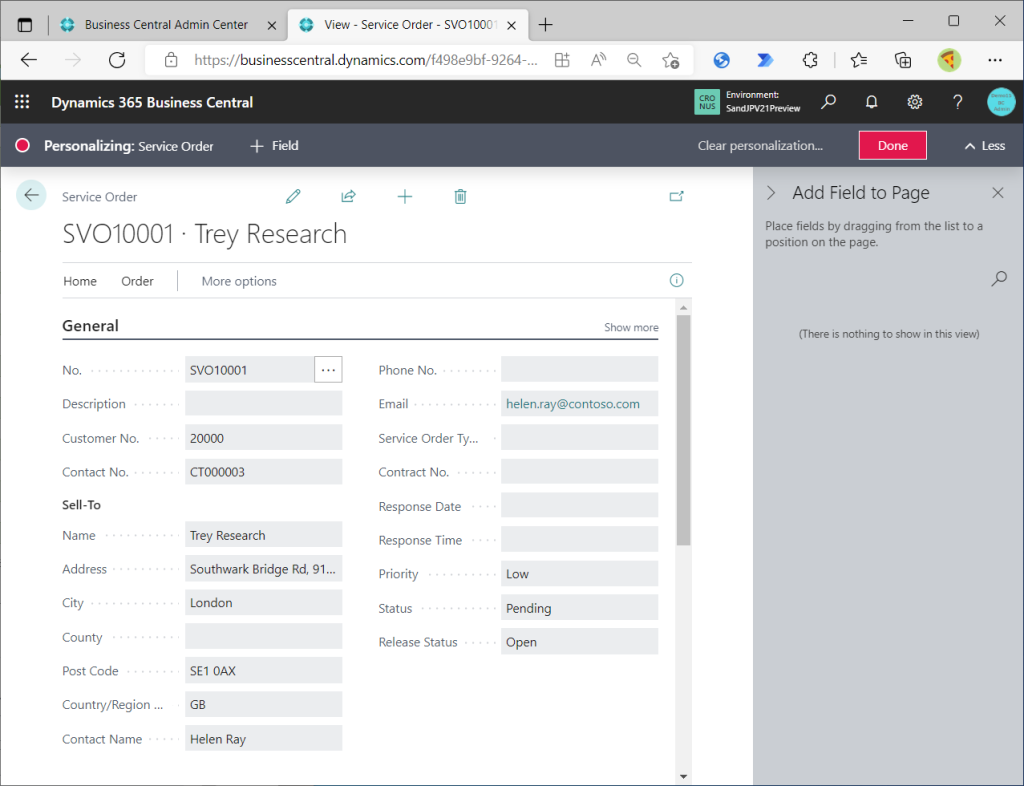Create new record with plus icon
Viewport: 1024px width, 786px height.
(405, 196)
